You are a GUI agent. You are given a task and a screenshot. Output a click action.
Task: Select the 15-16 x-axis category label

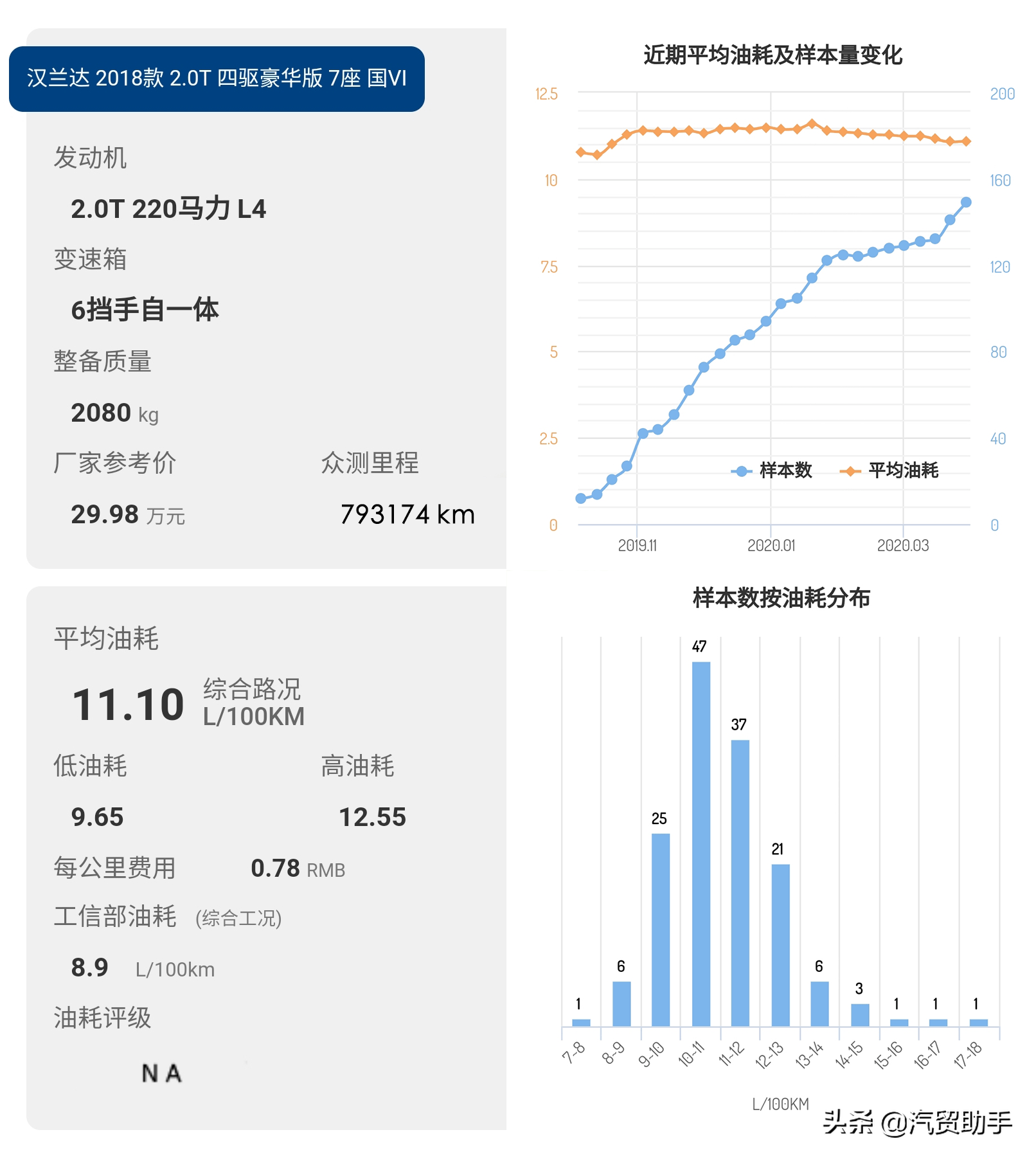[x=888, y=1056]
